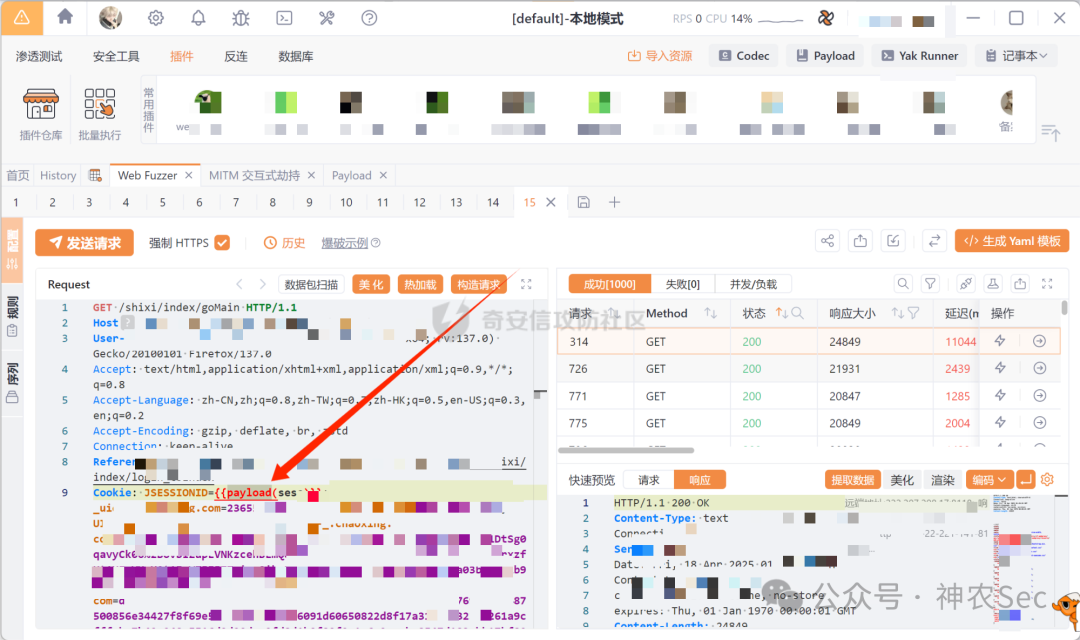This screenshot has height=640, width=1080.
Task: Open the 编码 dropdown
Action: (990, 479)
